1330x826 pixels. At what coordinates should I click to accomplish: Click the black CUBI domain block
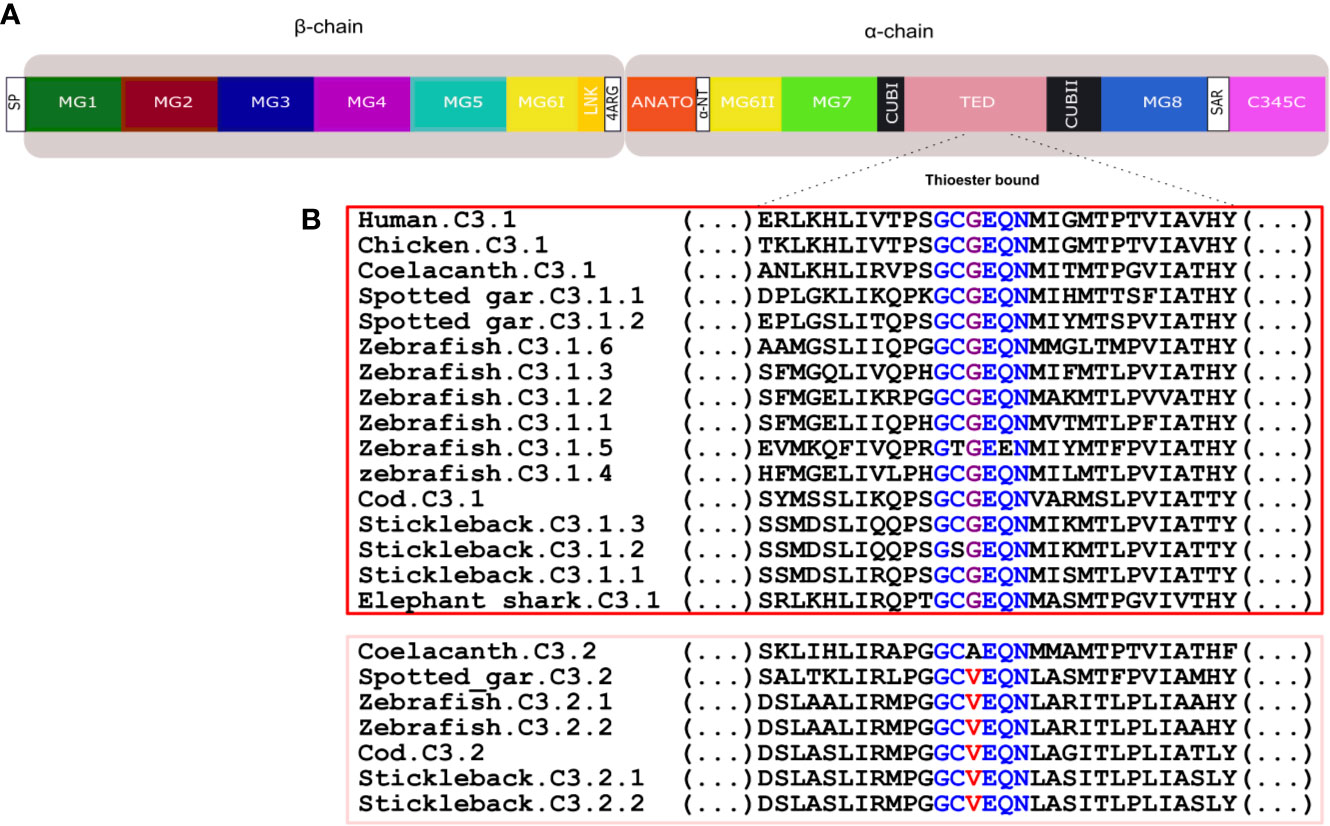(891, 104)
